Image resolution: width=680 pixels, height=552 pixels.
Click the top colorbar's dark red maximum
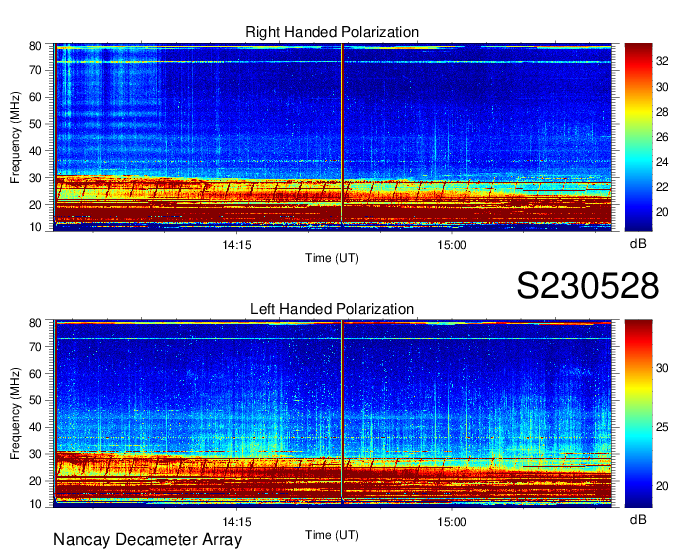point(638,46)
